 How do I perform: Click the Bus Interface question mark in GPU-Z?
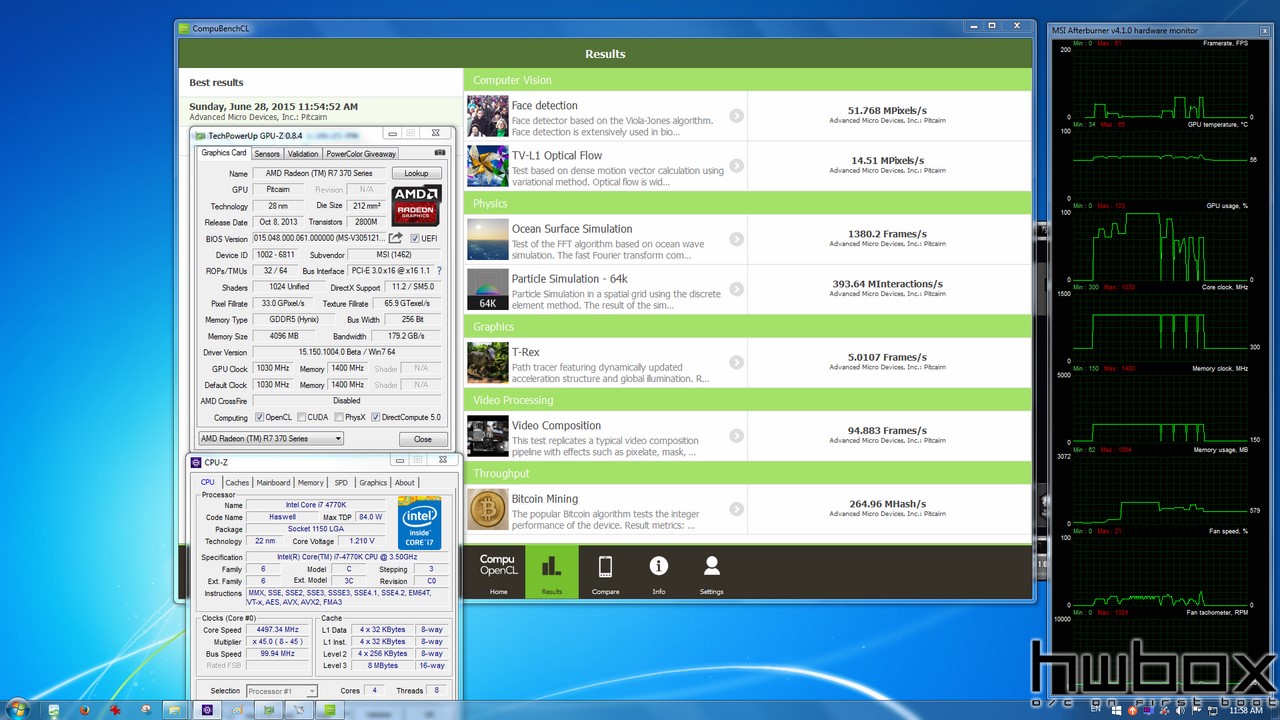pos(439,271)
